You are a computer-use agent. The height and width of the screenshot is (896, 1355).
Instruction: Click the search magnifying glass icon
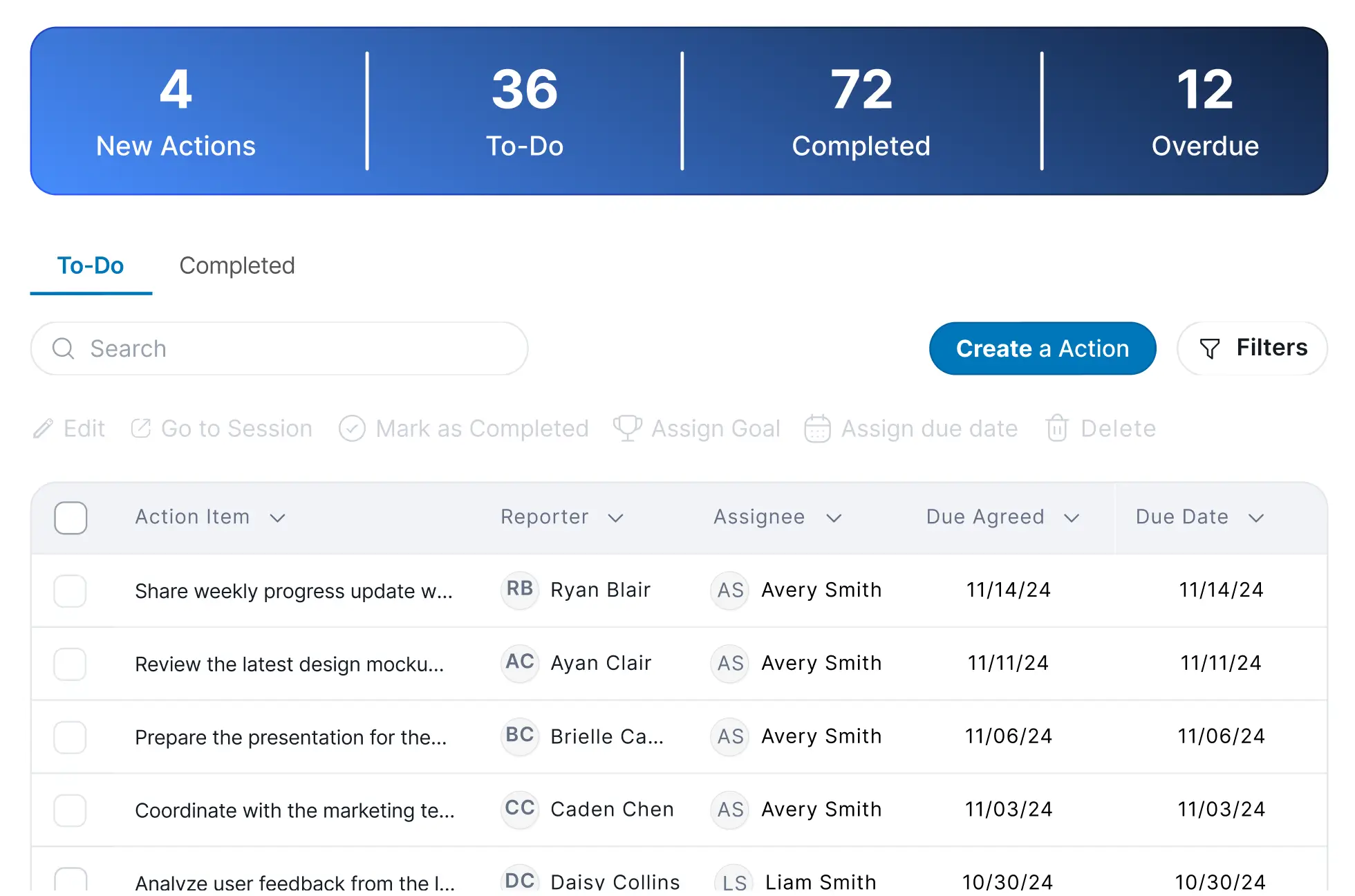point(64,348)
